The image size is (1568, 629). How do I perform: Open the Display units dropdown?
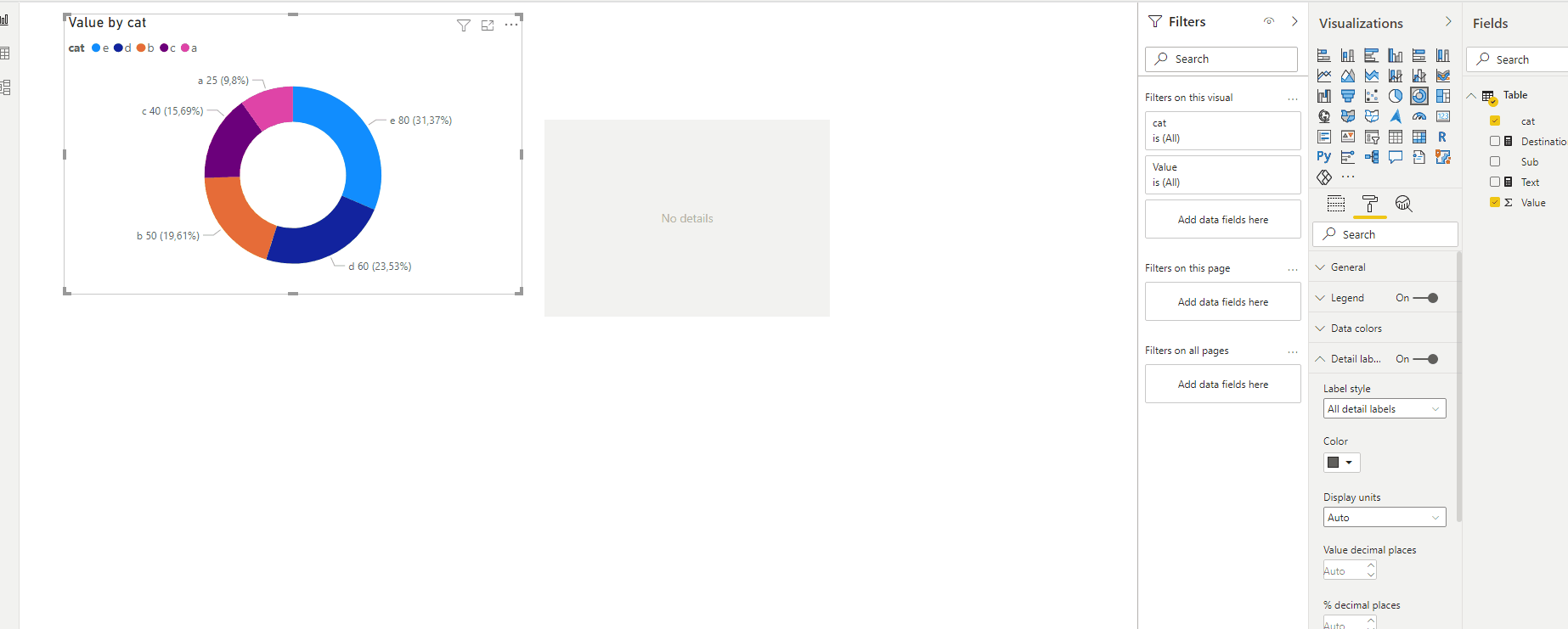point(1385,518)
